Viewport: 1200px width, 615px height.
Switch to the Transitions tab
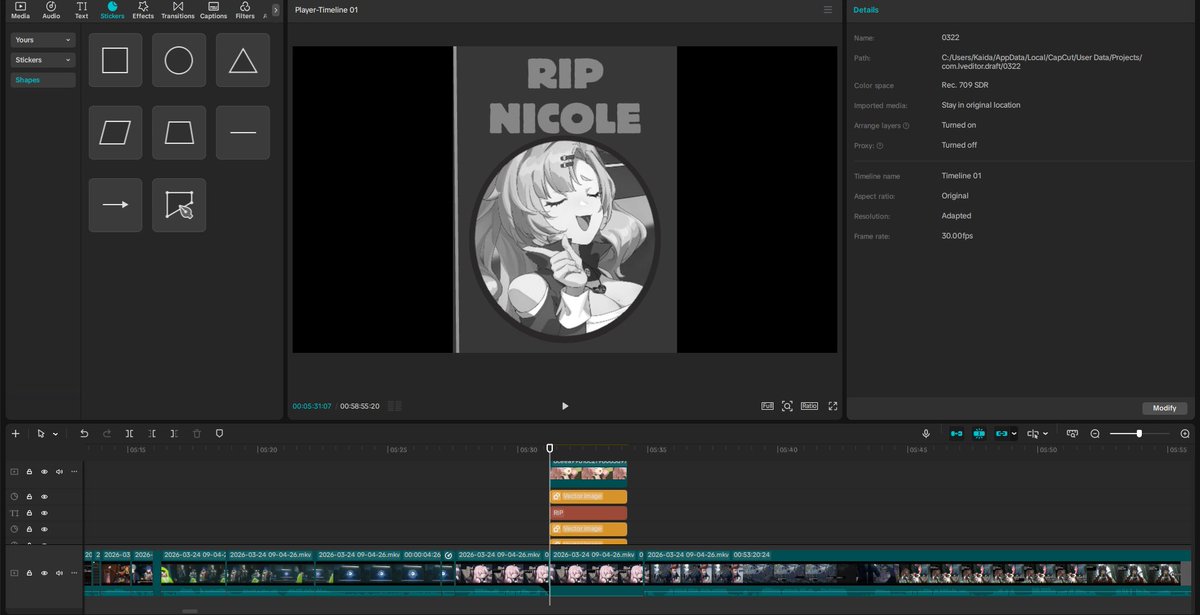(x=178, y=10)
